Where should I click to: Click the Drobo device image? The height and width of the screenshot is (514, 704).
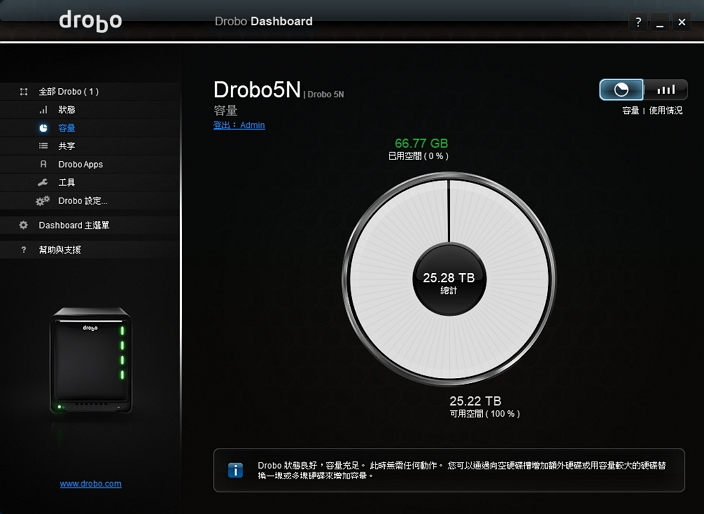pyautogui.click(x=91, y=360)
